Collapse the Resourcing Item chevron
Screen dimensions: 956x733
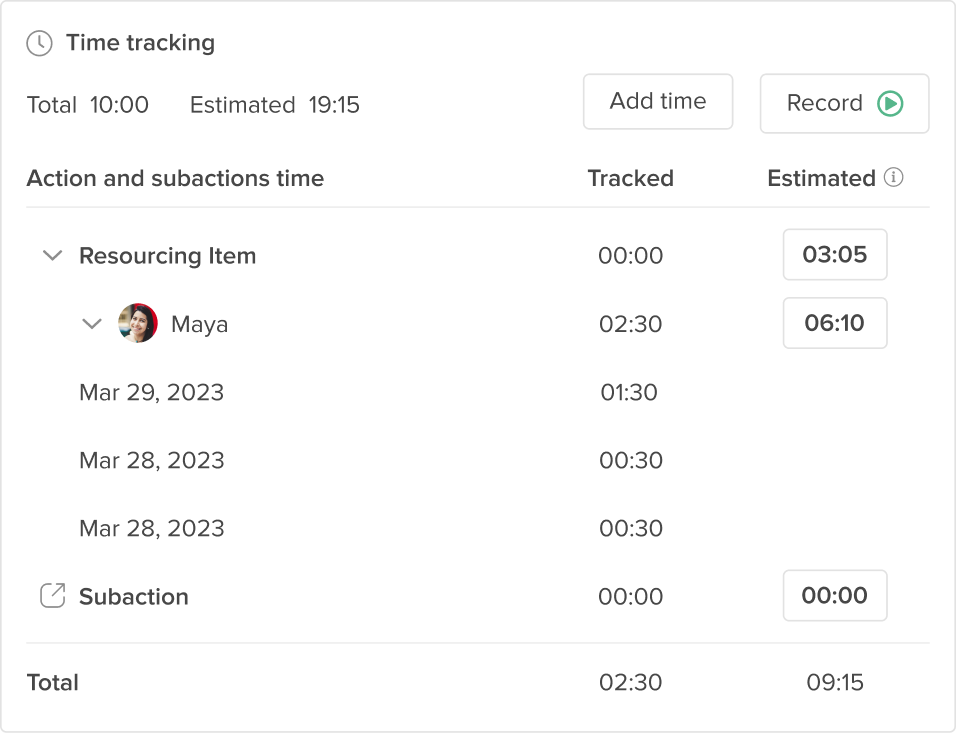(x=53, y=255)
